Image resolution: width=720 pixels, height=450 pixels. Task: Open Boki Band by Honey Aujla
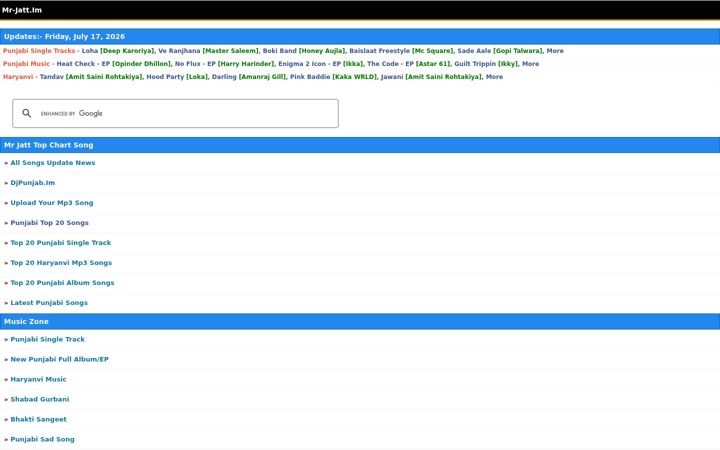pyautogui.click(x=304, y=51)
